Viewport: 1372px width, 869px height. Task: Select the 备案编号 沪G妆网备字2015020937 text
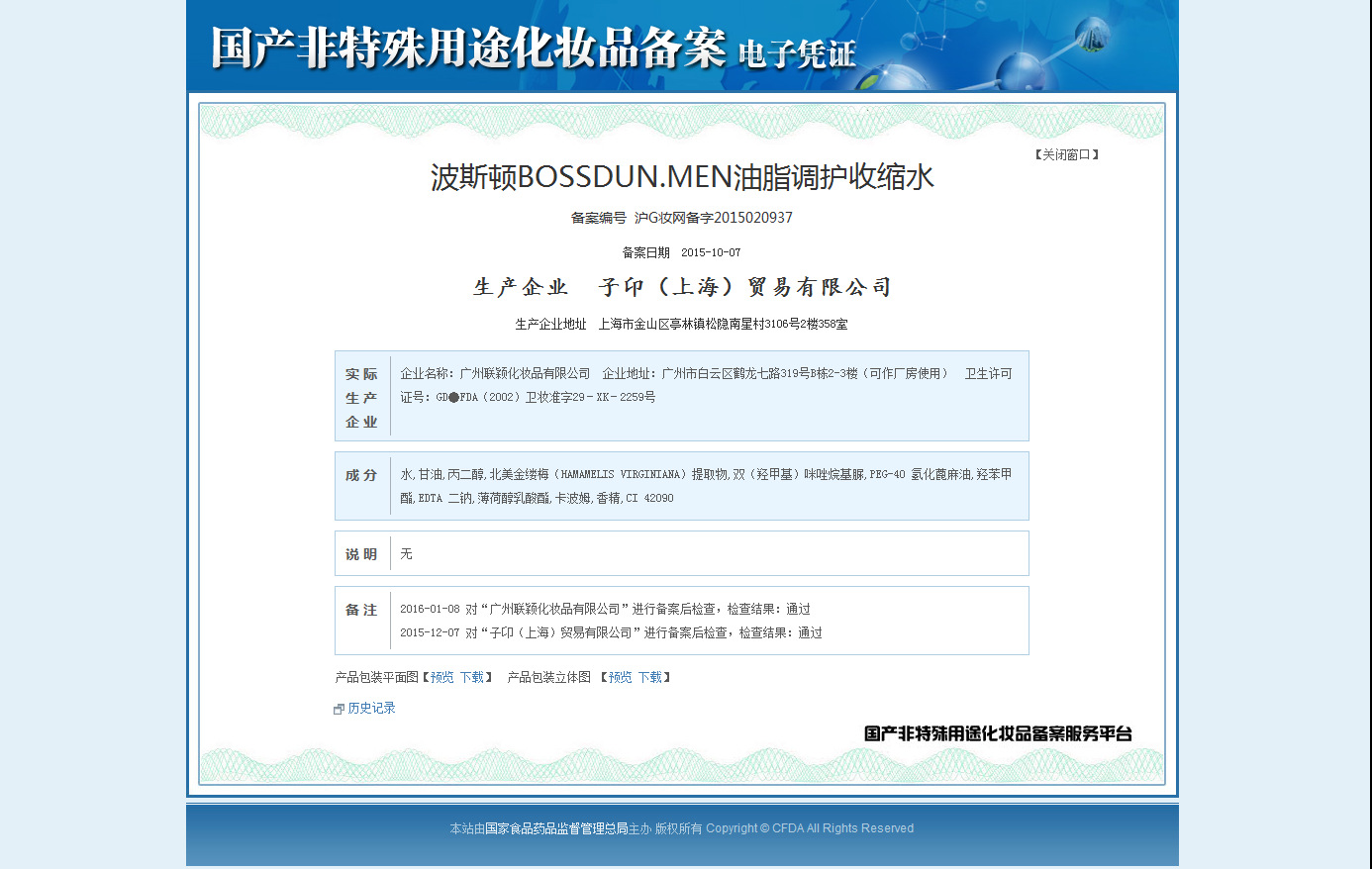[x=682, y=218]
